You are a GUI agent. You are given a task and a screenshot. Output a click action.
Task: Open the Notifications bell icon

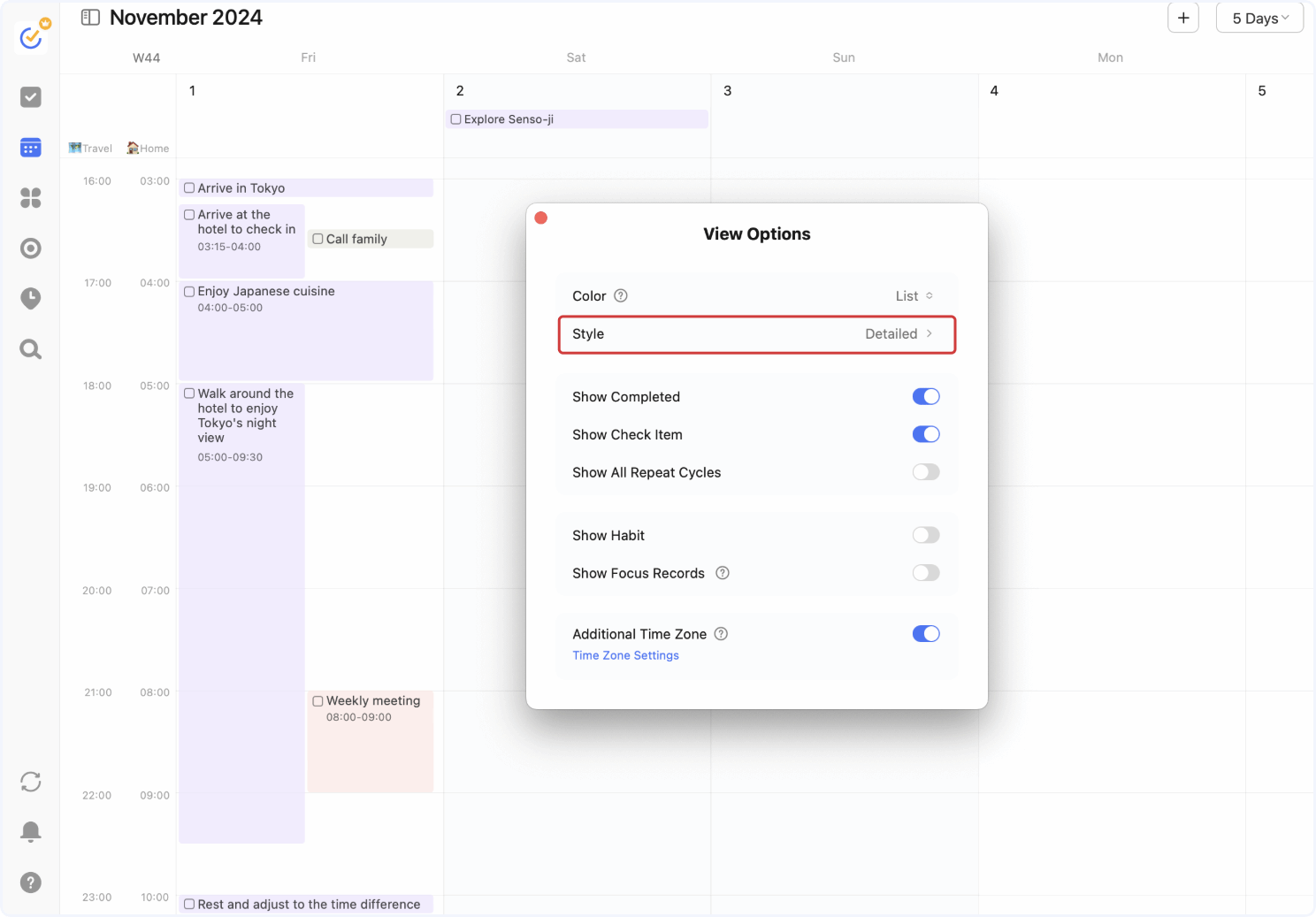(x=31, y=831)
